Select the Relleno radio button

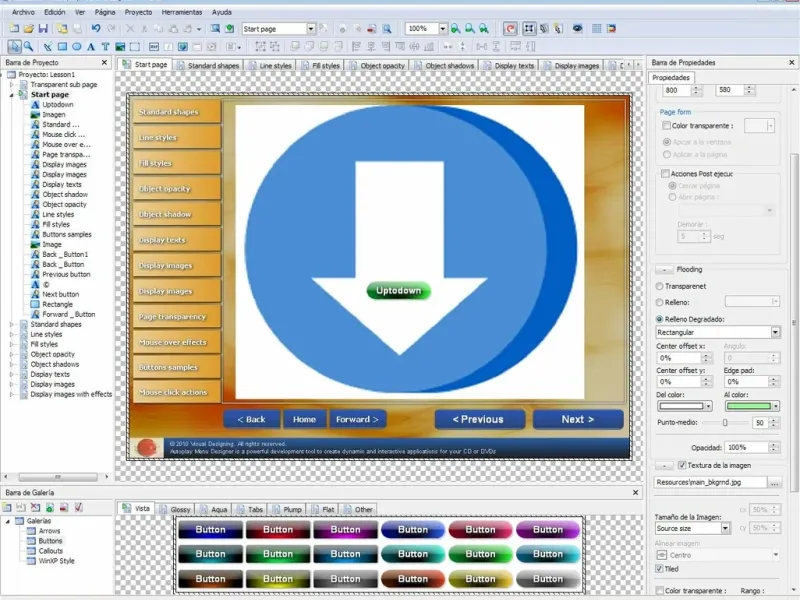pos(659,303)
